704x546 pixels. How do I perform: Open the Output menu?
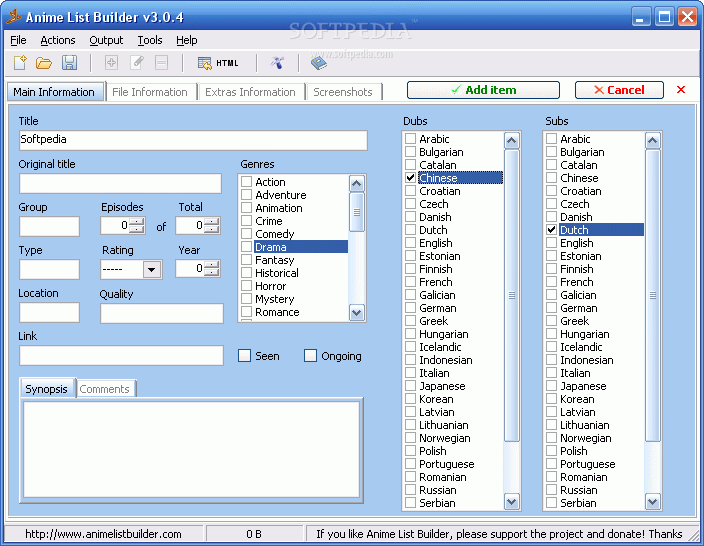click(x=106, y=40)
